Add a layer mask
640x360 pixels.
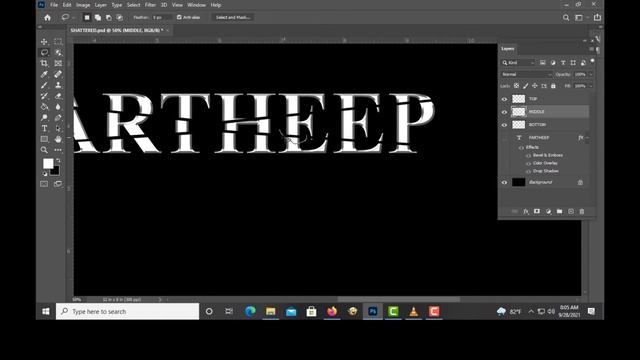click(x=537, y=211)
